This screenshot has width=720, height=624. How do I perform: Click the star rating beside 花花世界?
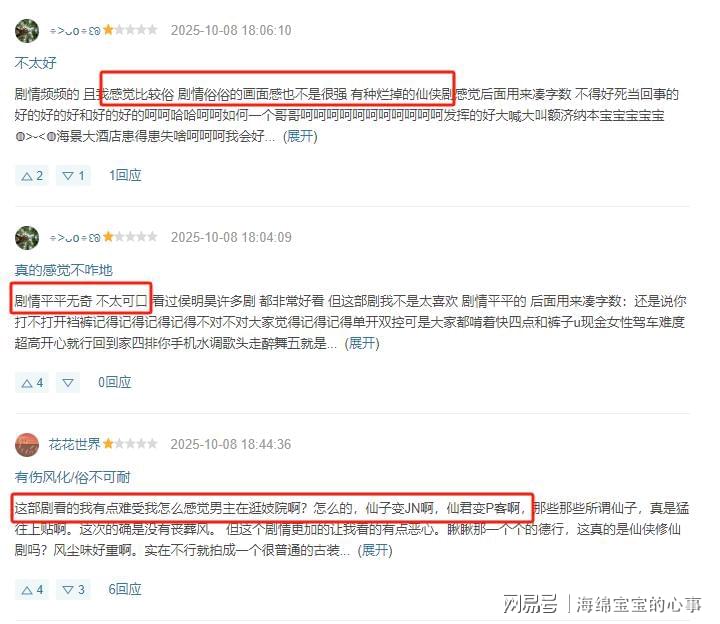pyautogui.click(x=130, y=444)
